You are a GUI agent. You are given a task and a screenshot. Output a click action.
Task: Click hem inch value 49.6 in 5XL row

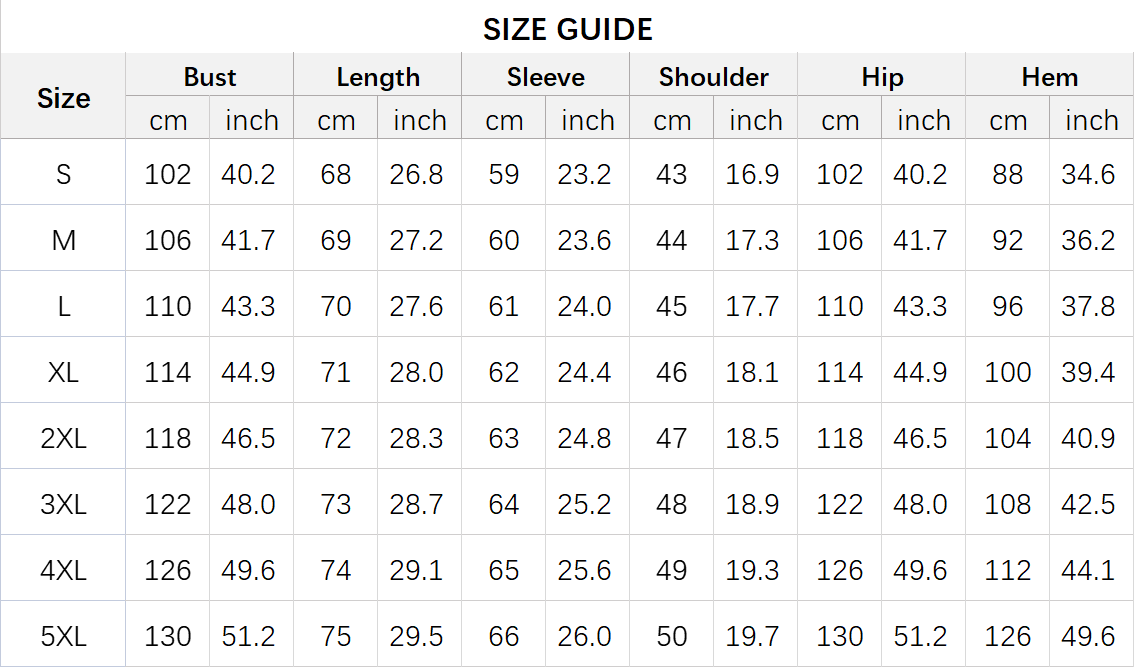pos(1088,636)
